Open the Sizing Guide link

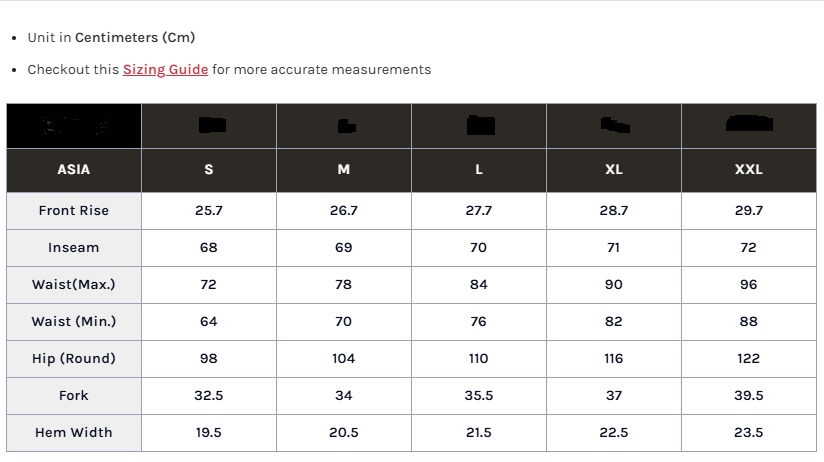tap(165, 70)
